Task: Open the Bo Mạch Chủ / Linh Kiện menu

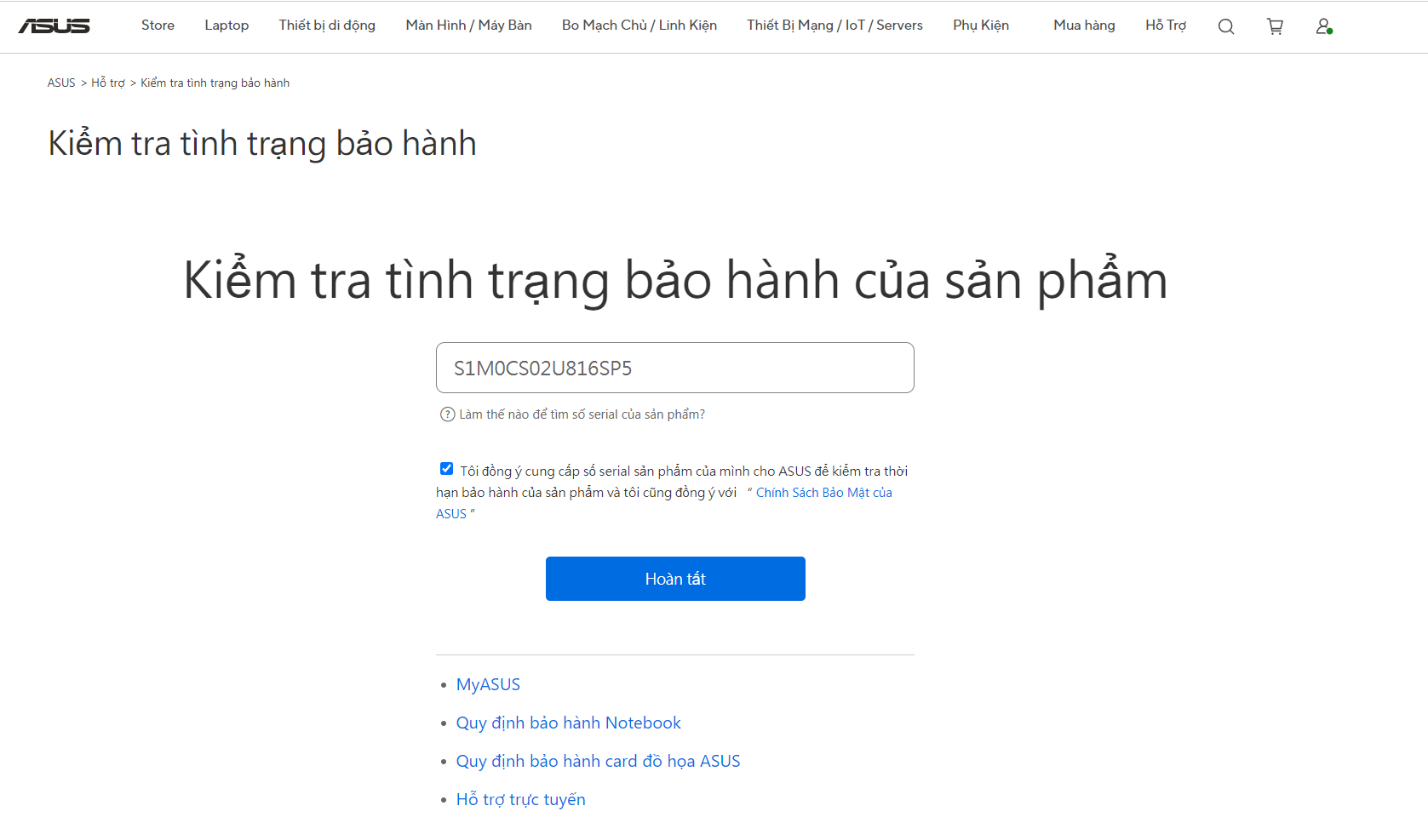Action: tap(639, 26)
